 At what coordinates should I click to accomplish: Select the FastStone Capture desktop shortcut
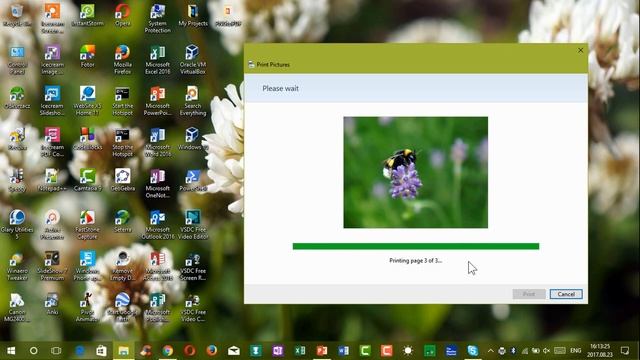(x=87, y=225)
